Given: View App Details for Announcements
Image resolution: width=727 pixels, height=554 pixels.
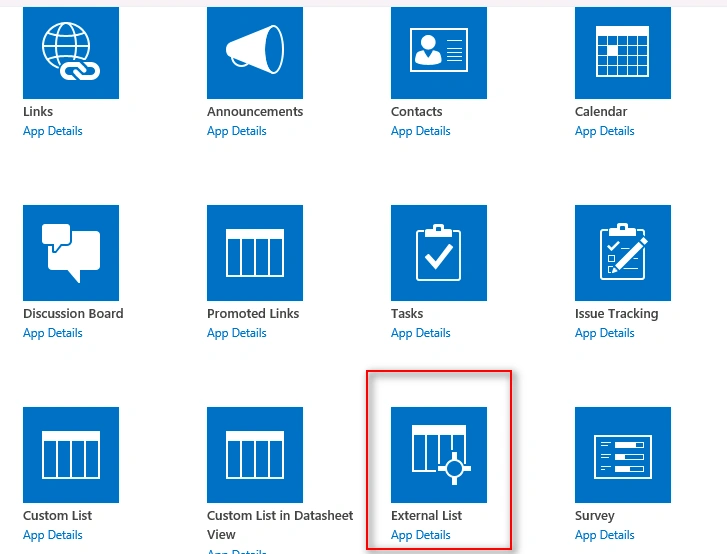Looking at the screenshot, I should point(237,131).
